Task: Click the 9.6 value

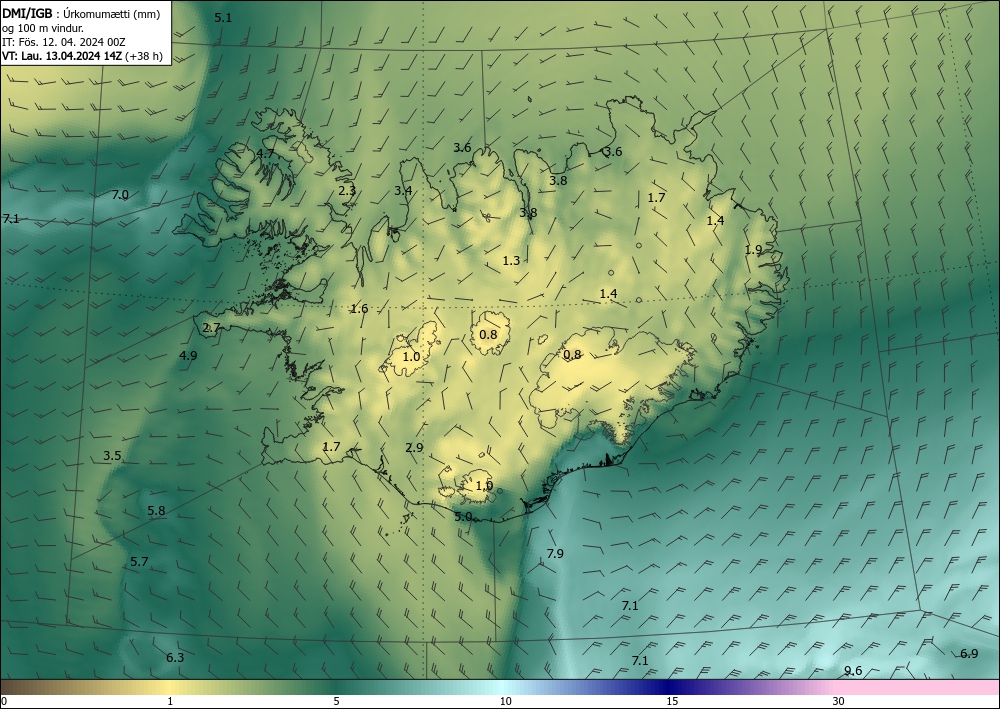Action: pyautogui.click(x=853, y=671)
